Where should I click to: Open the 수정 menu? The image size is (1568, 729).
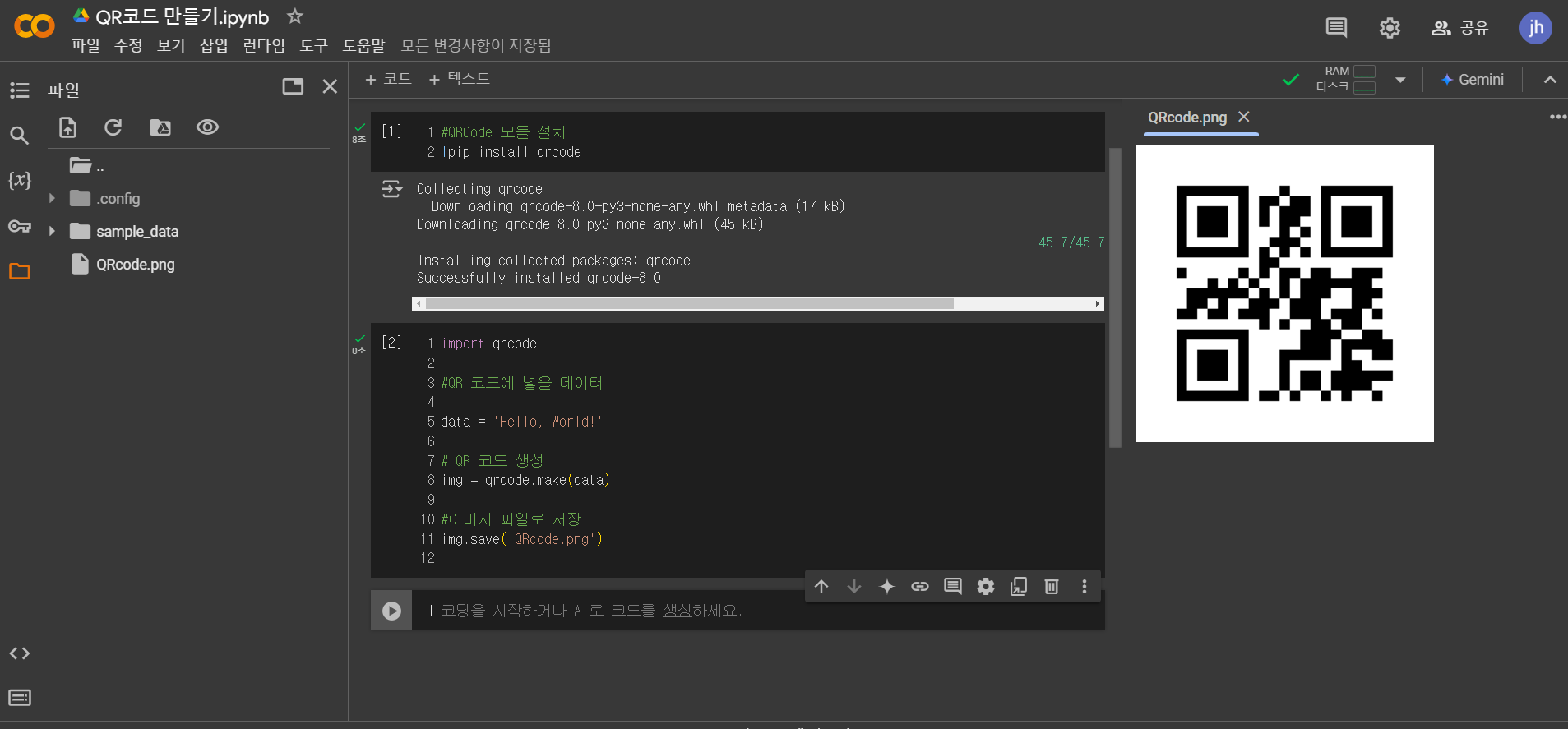pyautogui.click(x=128, y=46)
